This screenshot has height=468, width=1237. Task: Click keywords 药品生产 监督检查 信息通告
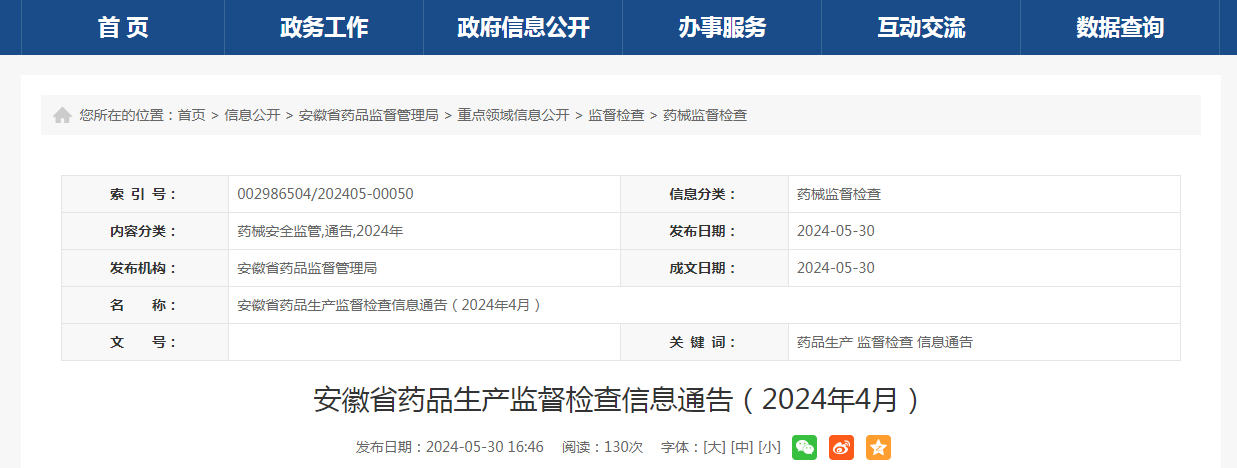pos(885,342)
